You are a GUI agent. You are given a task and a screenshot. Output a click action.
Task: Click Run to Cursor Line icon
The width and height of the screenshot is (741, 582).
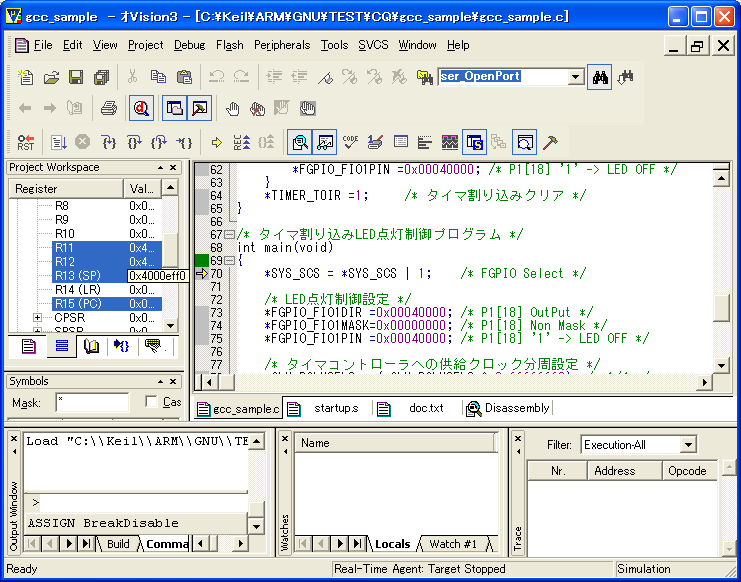tap(184, 142)
